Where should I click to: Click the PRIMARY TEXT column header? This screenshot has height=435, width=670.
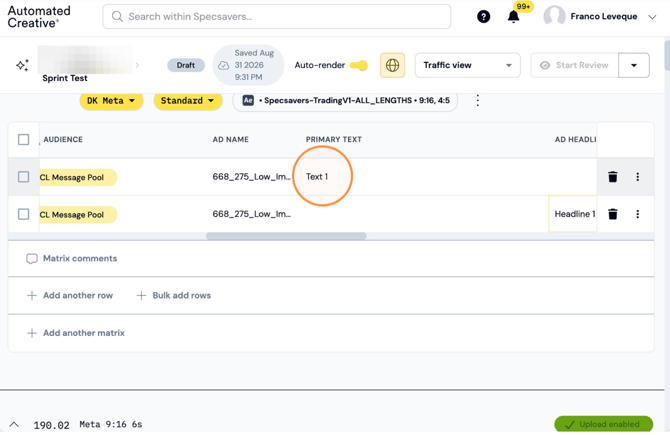point(334,139)
